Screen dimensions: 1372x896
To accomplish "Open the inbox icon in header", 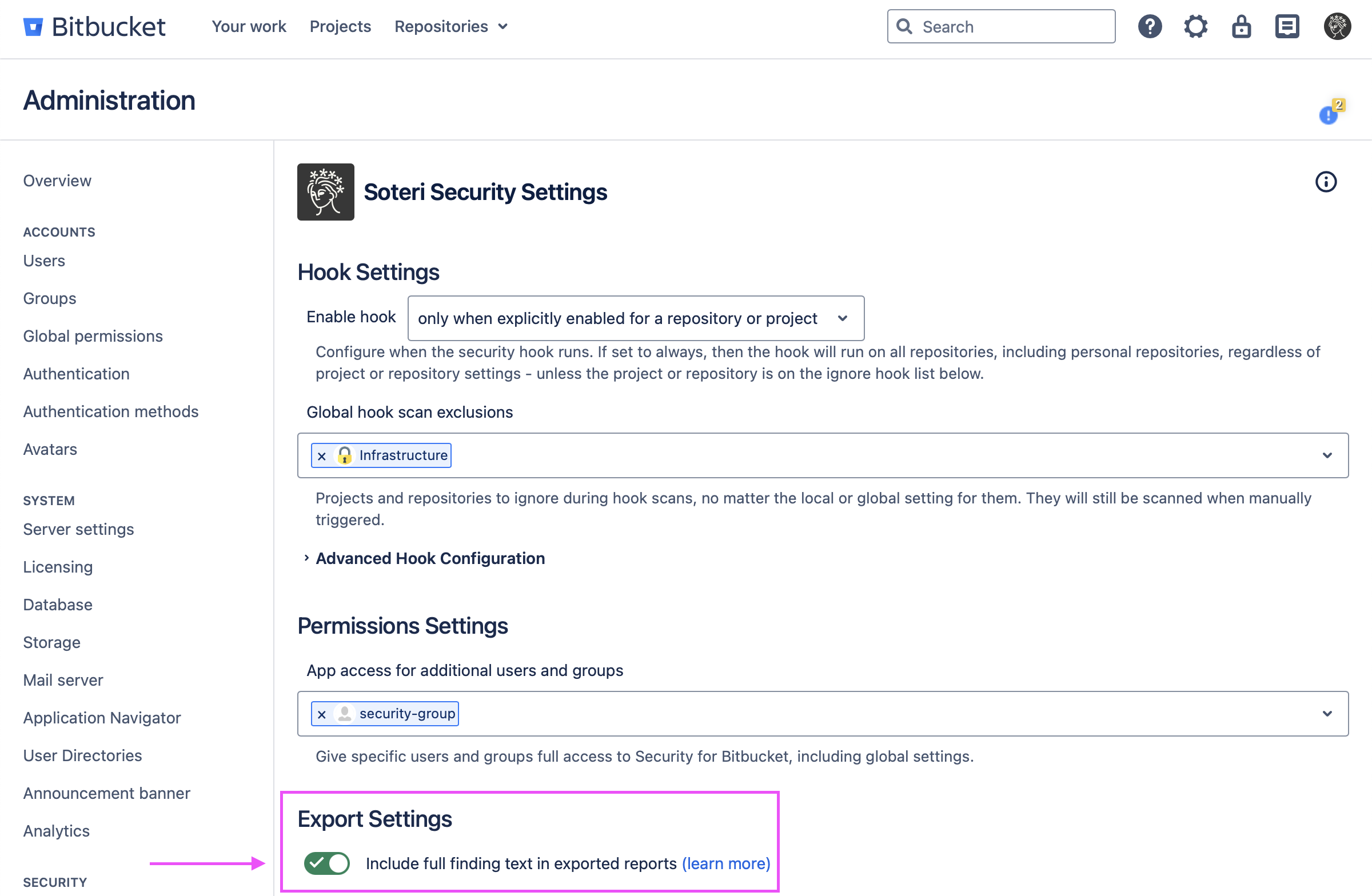I will 1287,26.
